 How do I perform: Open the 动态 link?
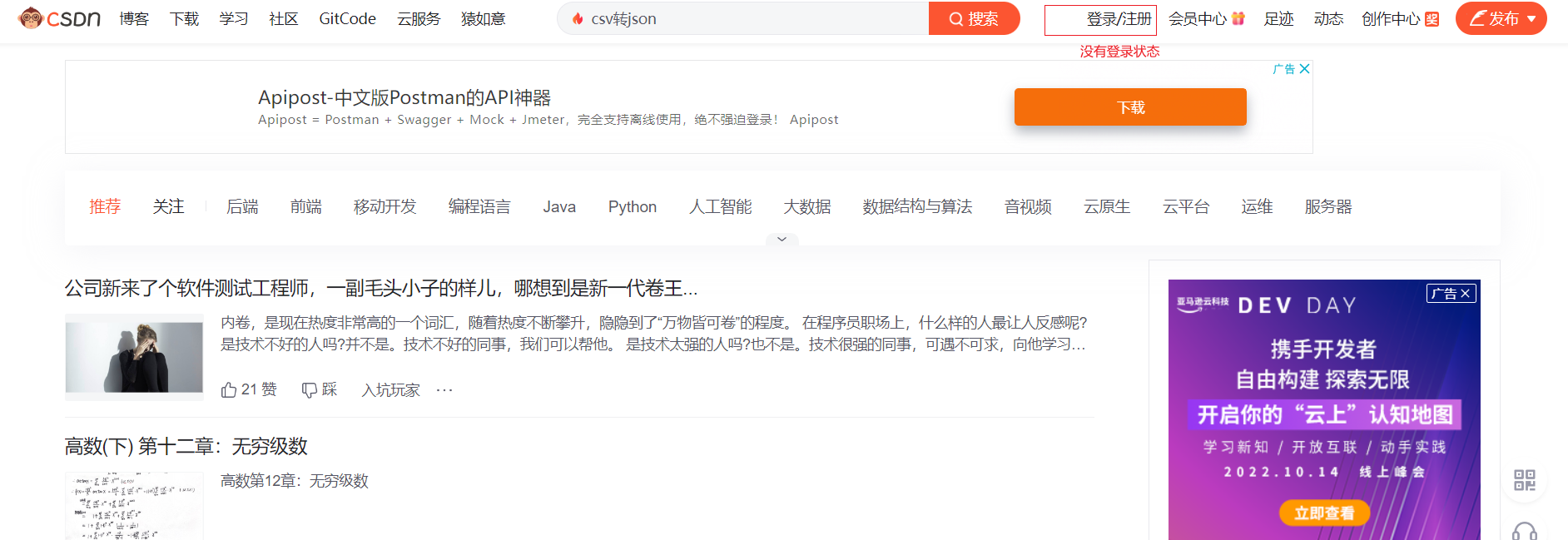pos(1328,18)
